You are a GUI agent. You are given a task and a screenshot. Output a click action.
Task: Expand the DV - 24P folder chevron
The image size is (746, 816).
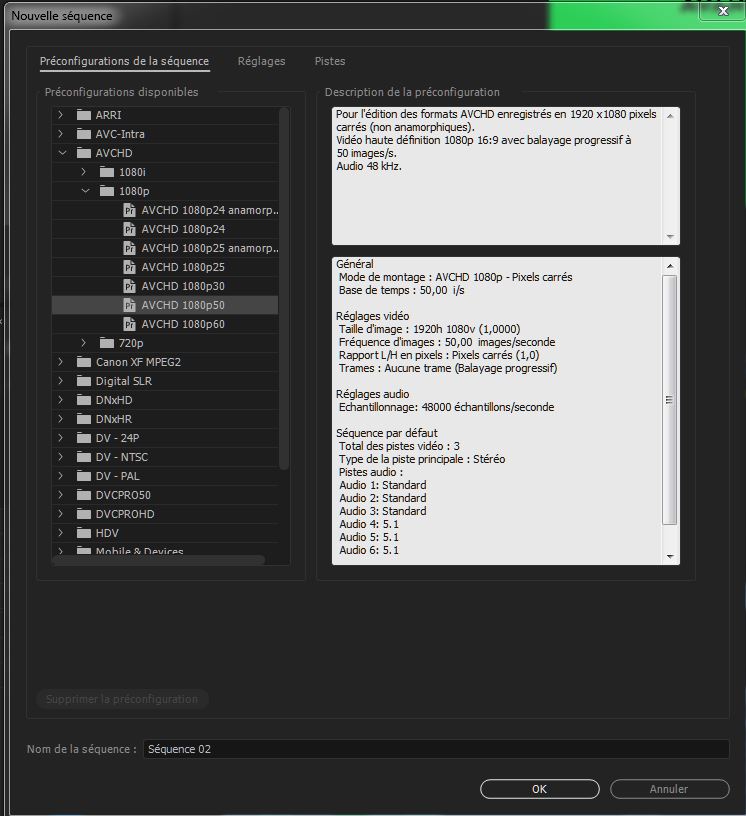click(60, 438)
